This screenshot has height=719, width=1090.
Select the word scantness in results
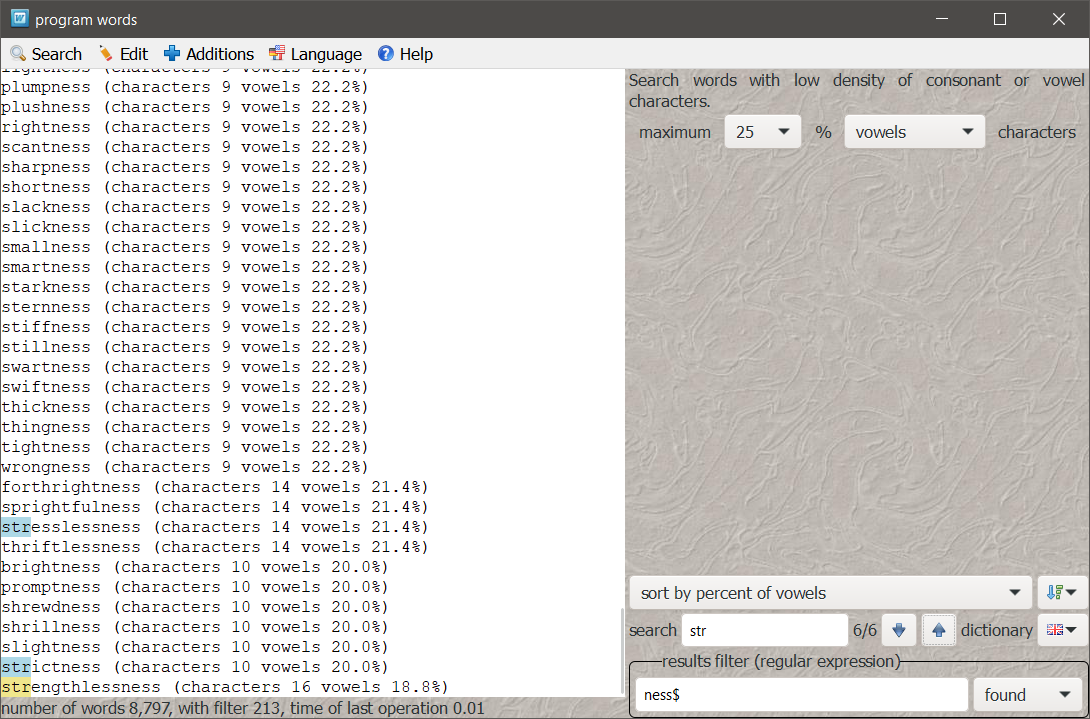(46, 147)
